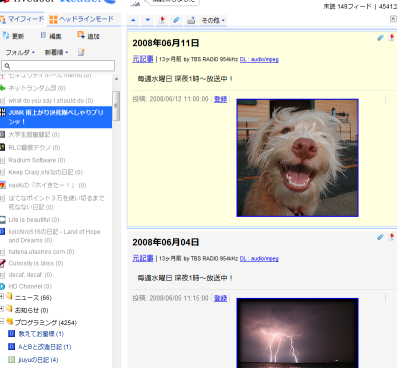Screen dimensions: 397x368
Task: Select the what do you say I should do feed
Action: click(x=51, y=100)
